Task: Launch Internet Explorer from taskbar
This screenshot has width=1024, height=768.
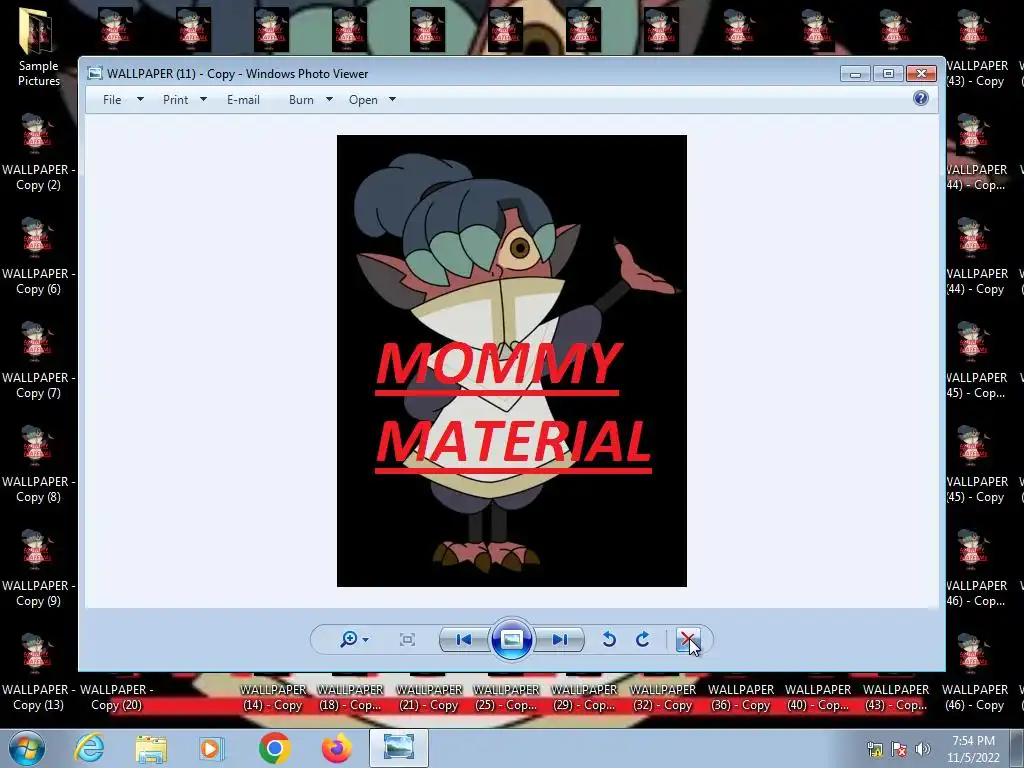Action: coord(89,748)
